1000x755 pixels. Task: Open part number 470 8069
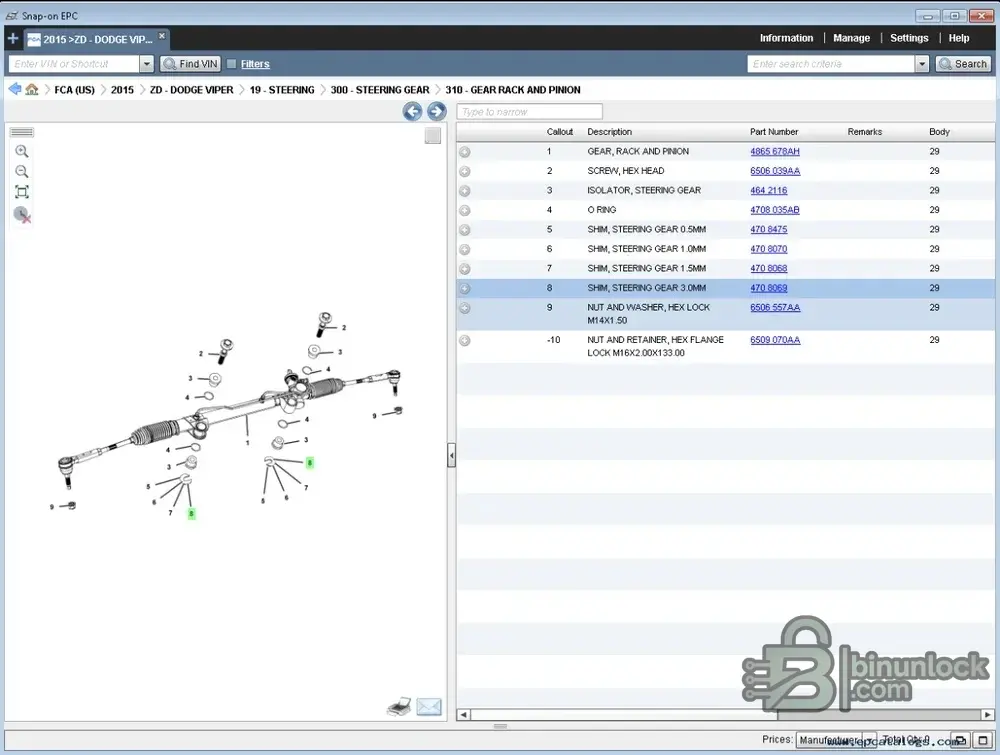point(768,288)
